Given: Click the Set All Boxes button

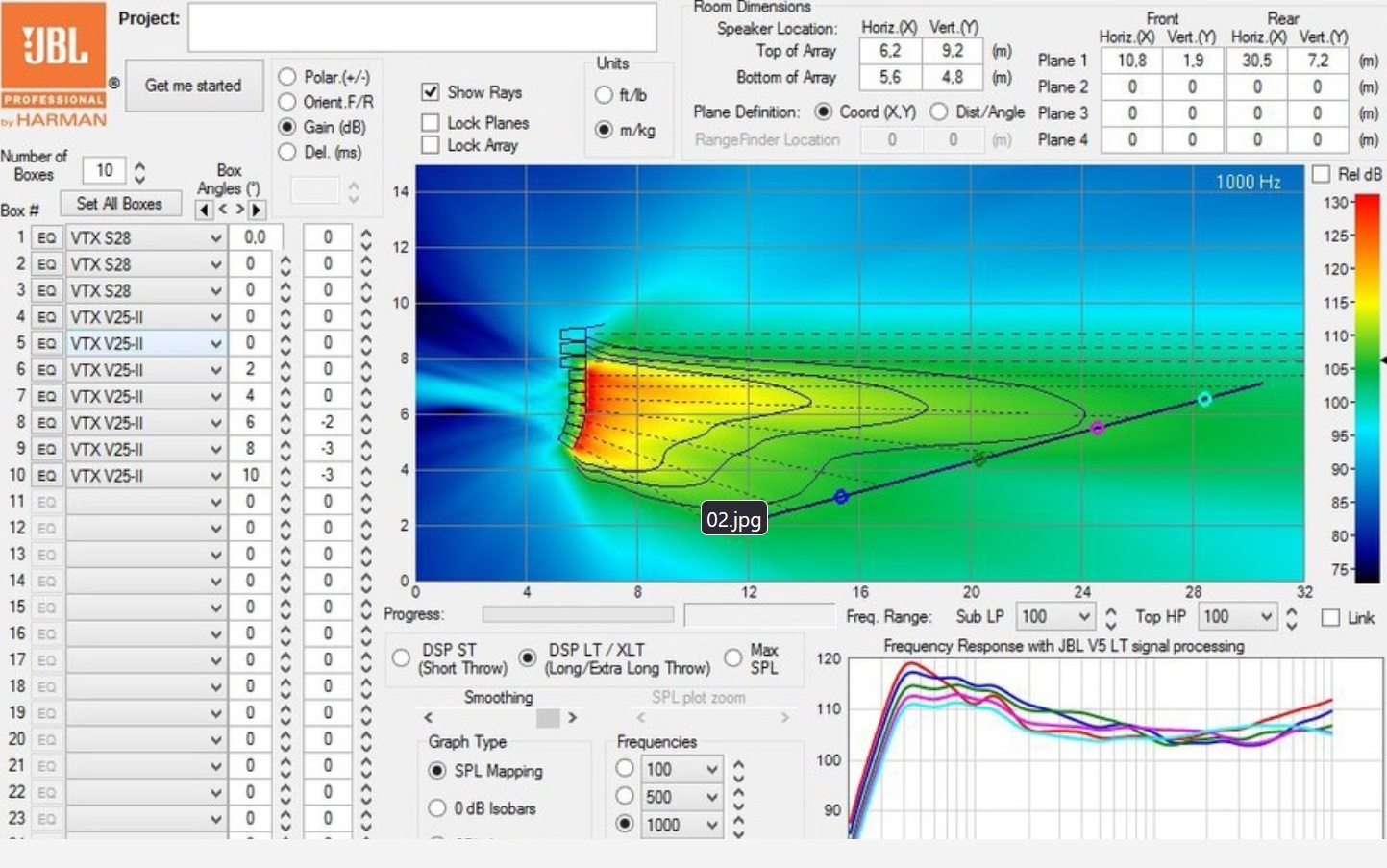Looking at the screenshot, I should point(120,204).
